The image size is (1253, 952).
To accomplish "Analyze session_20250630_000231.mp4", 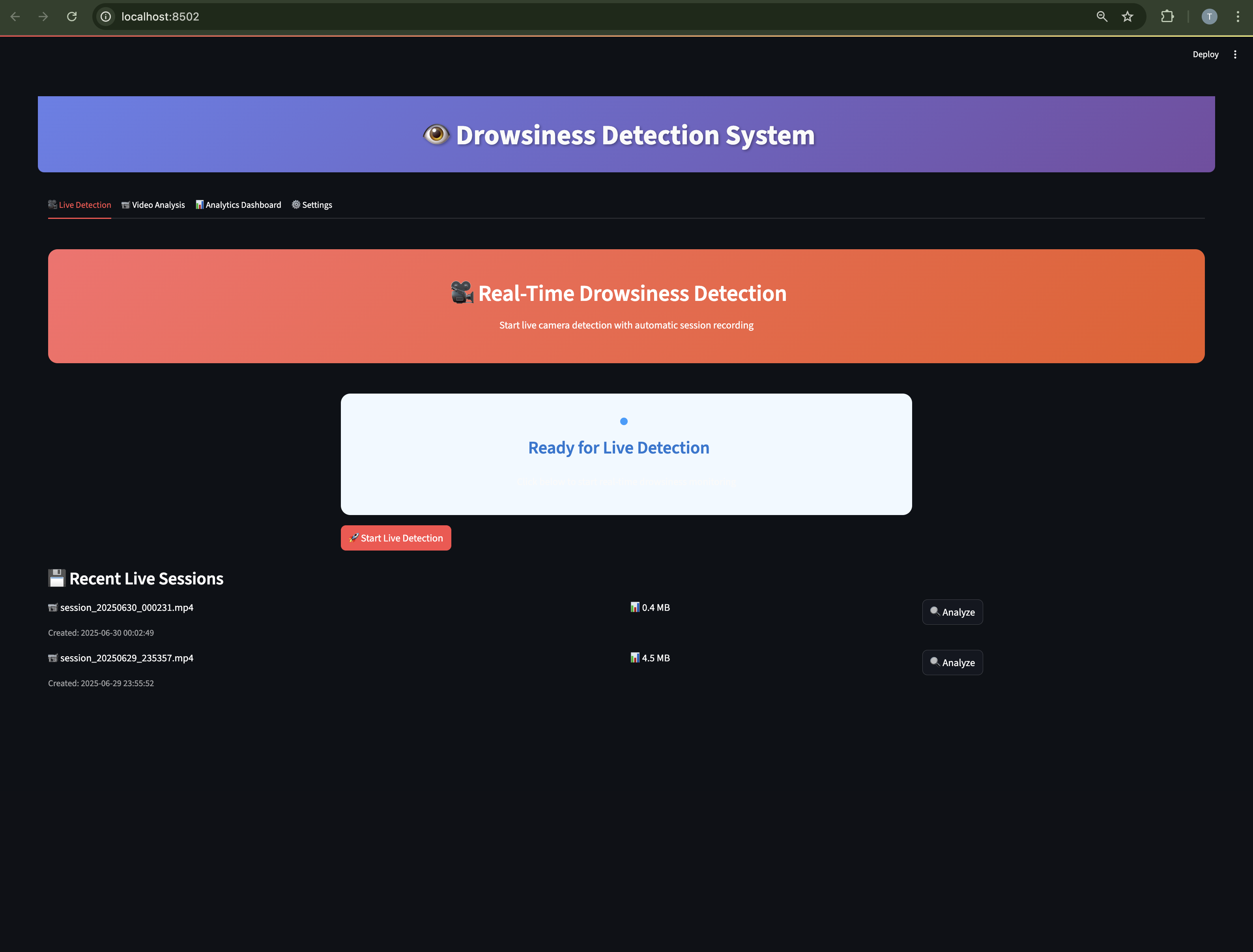I will coord(952,612).
